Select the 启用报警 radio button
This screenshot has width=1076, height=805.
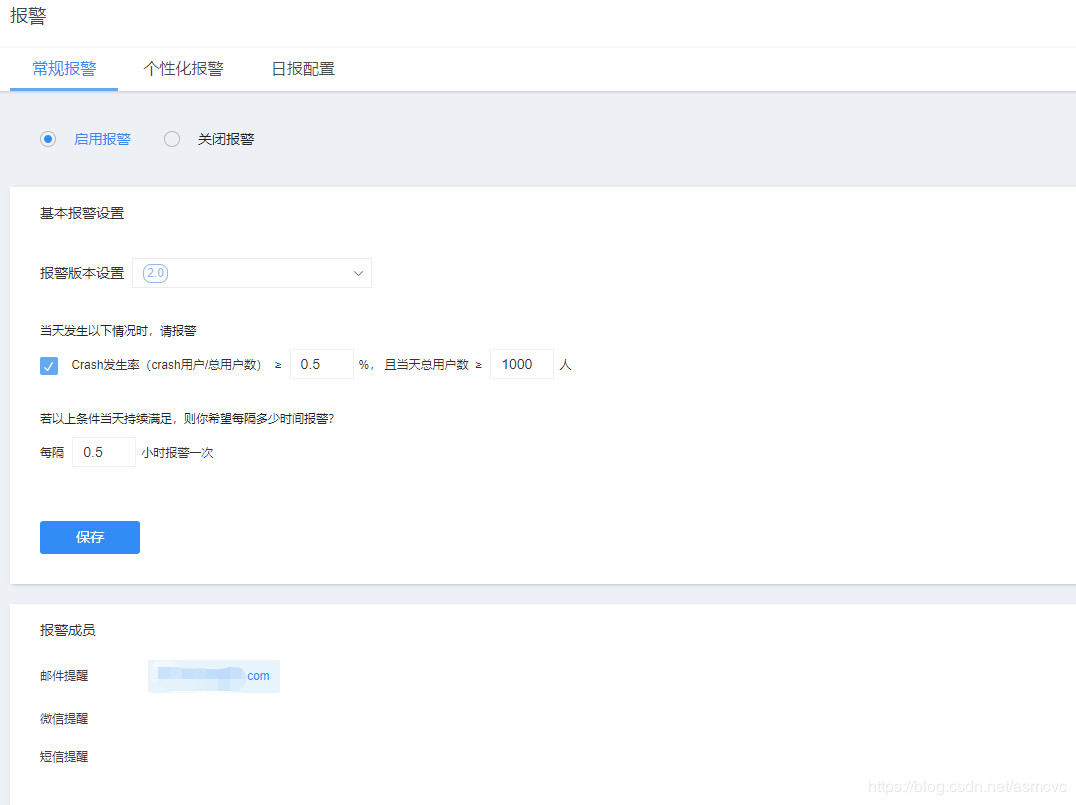[48, 139]
